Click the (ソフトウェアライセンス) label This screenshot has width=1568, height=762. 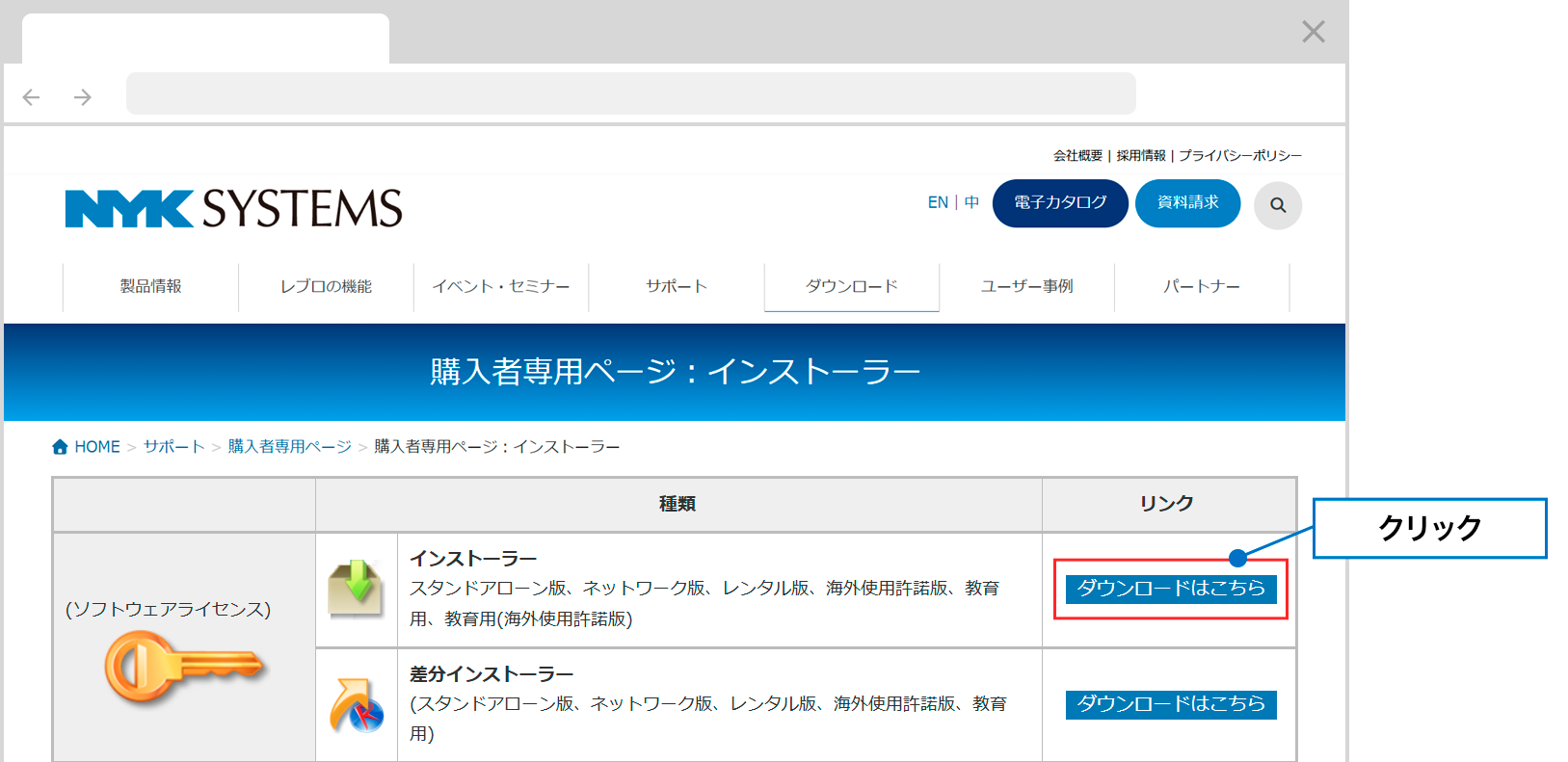pyautogui.click(x=169, y=610)
